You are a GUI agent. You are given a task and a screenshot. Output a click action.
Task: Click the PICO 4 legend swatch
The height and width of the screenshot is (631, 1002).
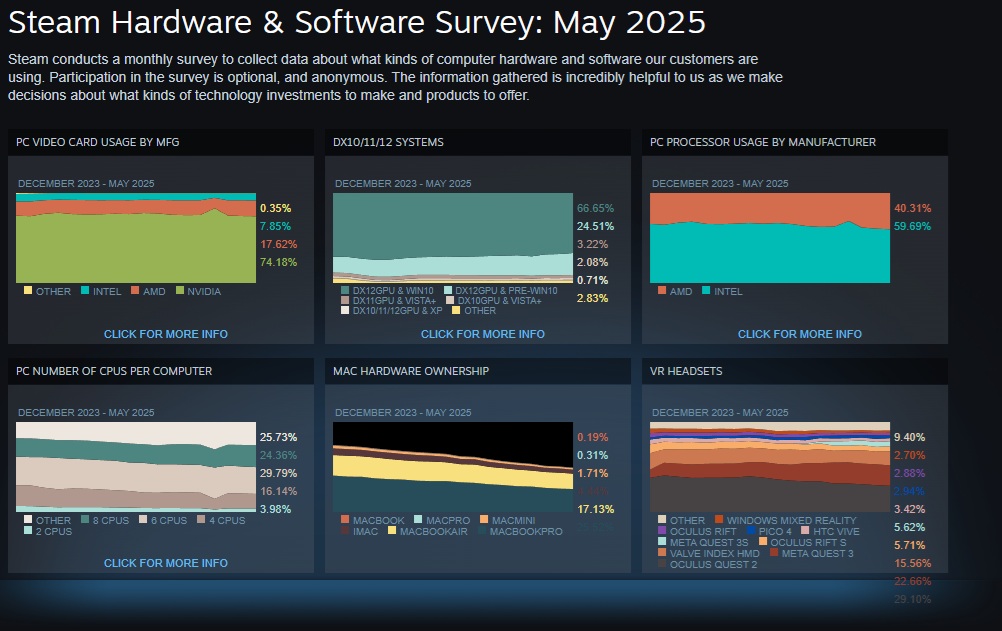(751, 530)
